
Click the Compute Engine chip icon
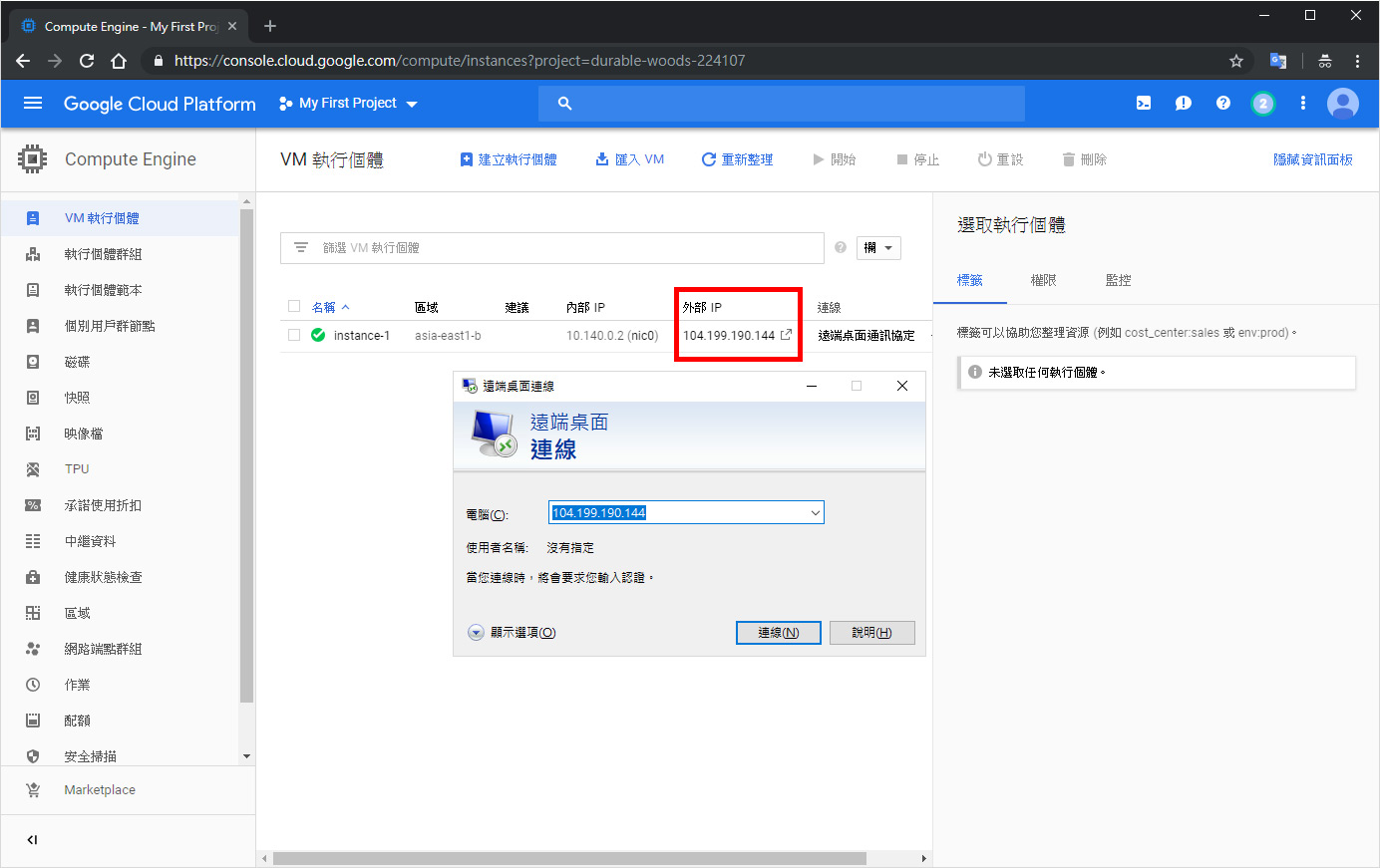click(33, 159)
